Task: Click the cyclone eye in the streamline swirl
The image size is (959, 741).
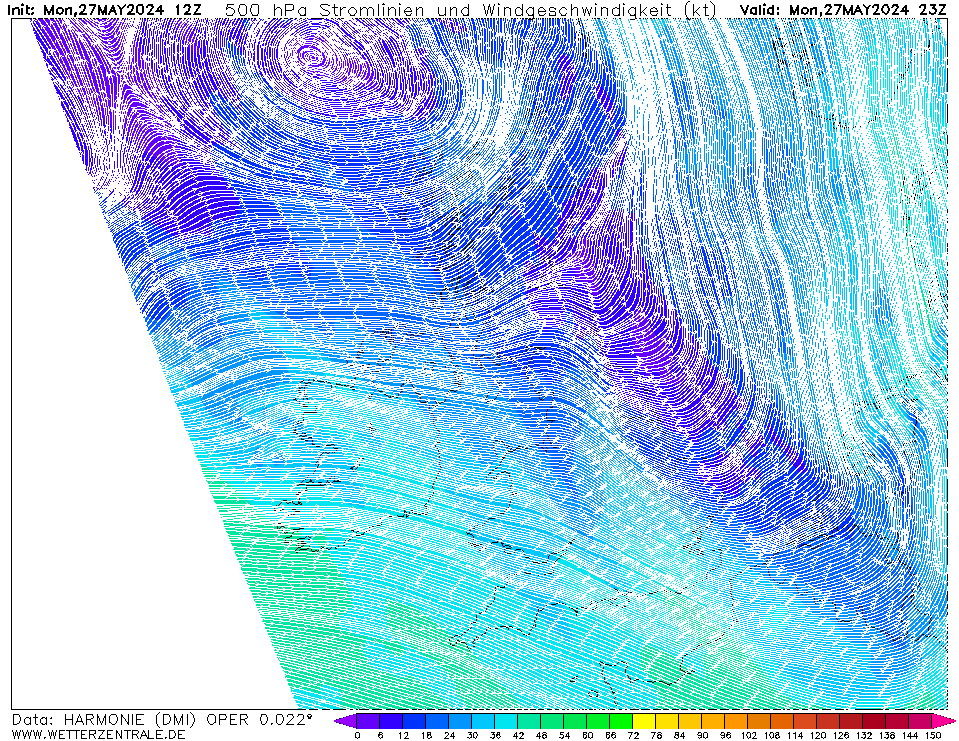Action: click(311, 57)
